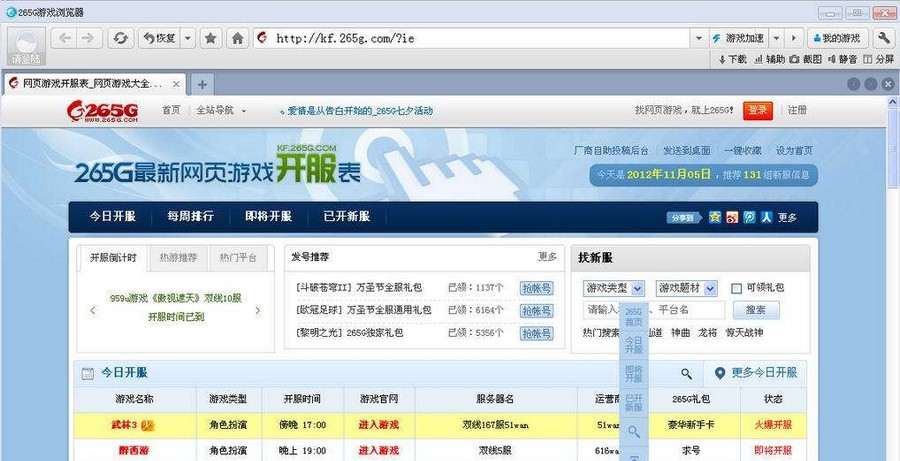Open 我的游戏 my games
This screenshot has height=461, width=900.
tap(837, 38)
